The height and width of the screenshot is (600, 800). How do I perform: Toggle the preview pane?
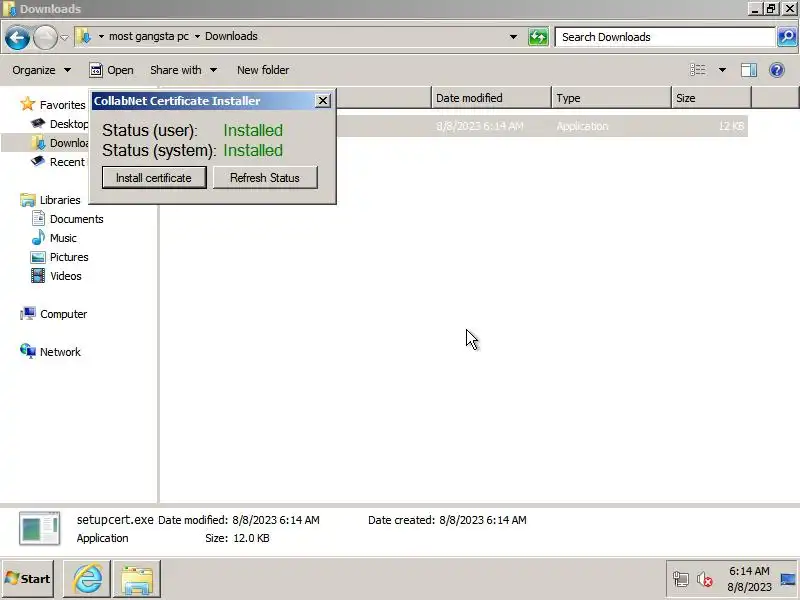(749, 70)
